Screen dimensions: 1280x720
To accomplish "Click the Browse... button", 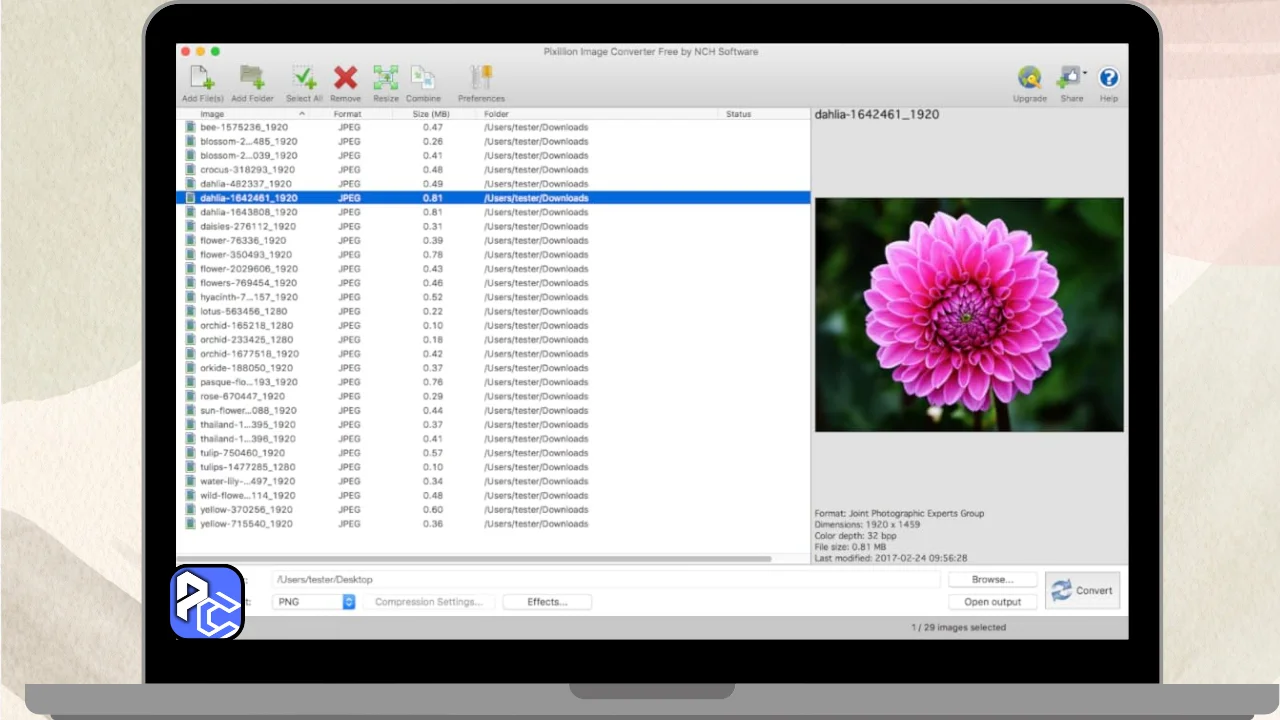I will point(992,579).
